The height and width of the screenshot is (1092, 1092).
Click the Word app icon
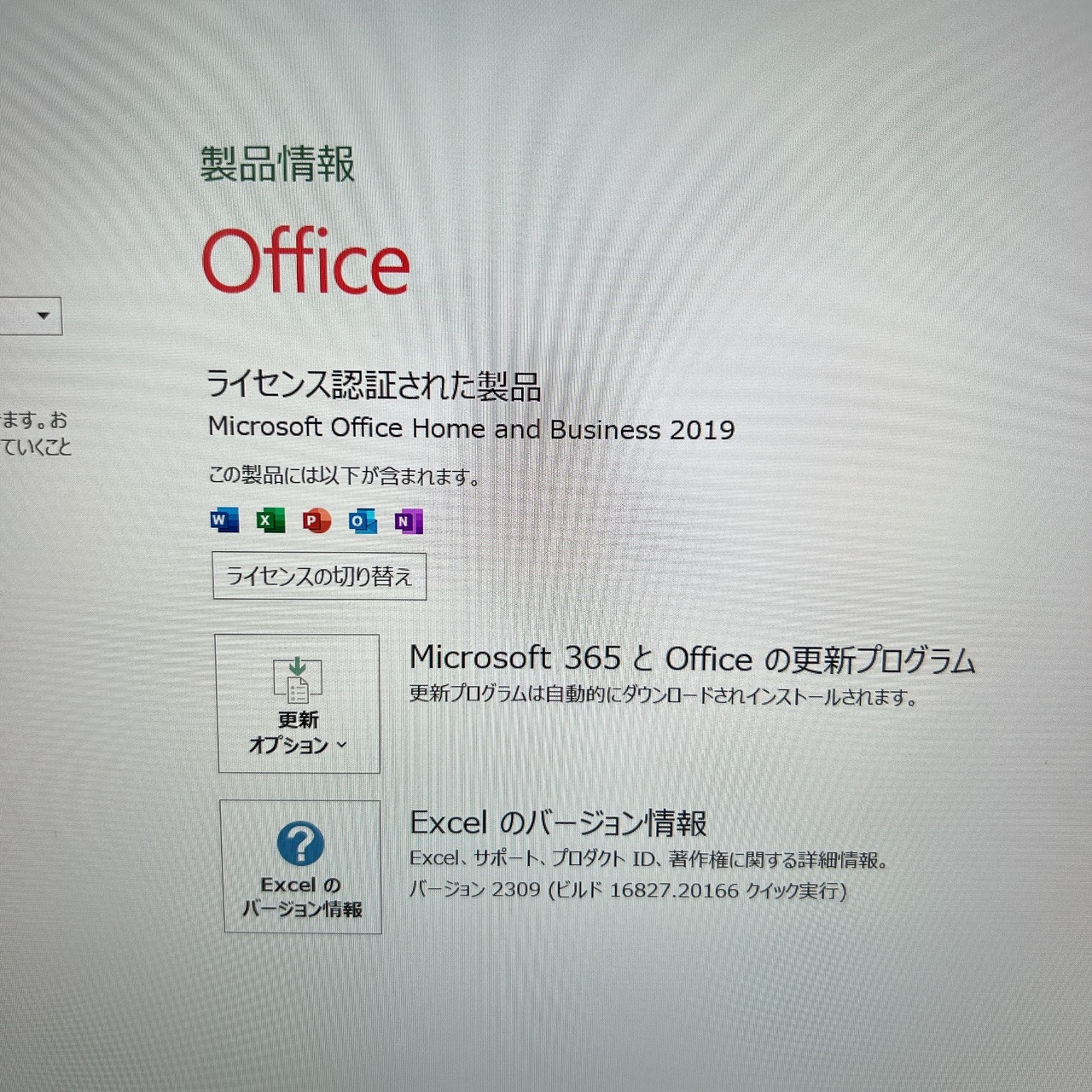tap(224, 520)
